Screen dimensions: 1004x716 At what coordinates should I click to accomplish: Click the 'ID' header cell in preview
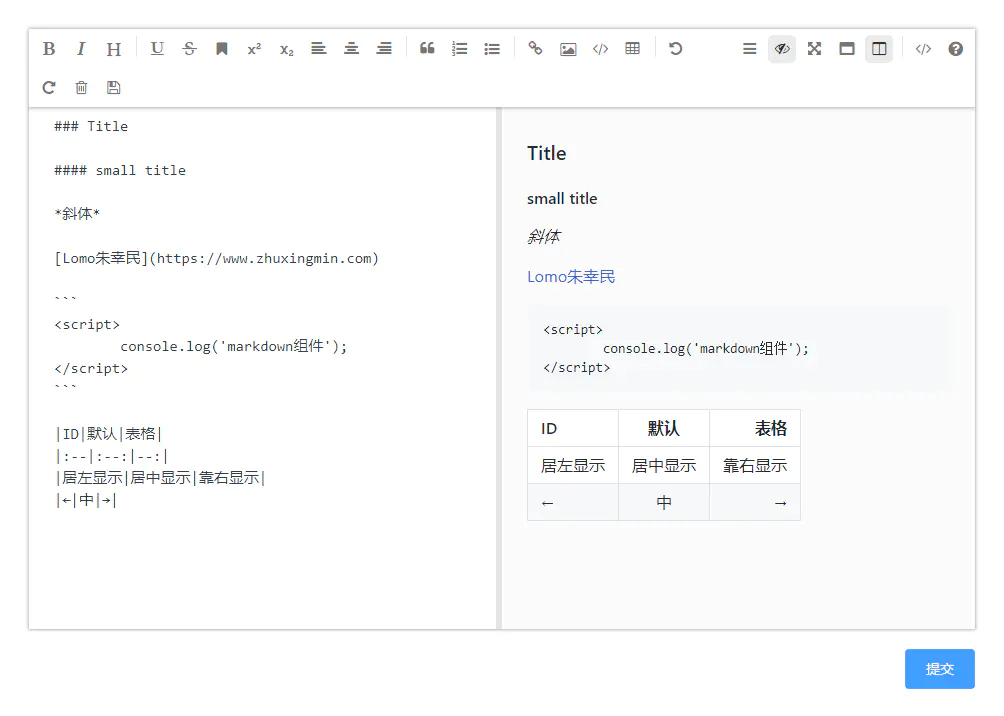572,428
